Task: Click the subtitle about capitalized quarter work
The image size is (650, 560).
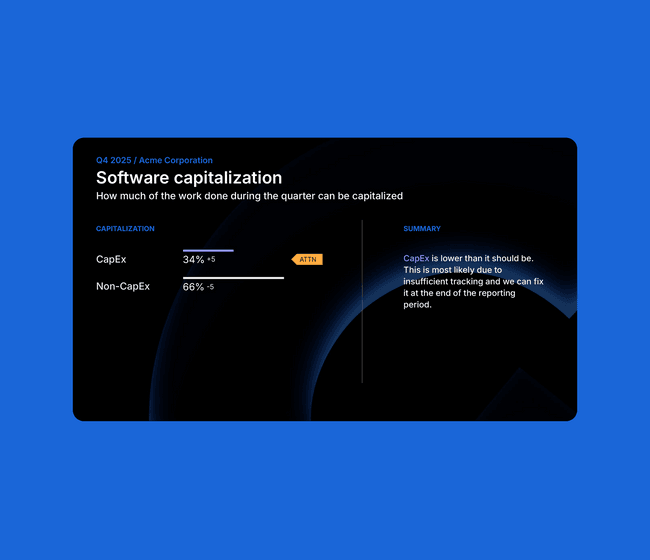Action: 249,196
